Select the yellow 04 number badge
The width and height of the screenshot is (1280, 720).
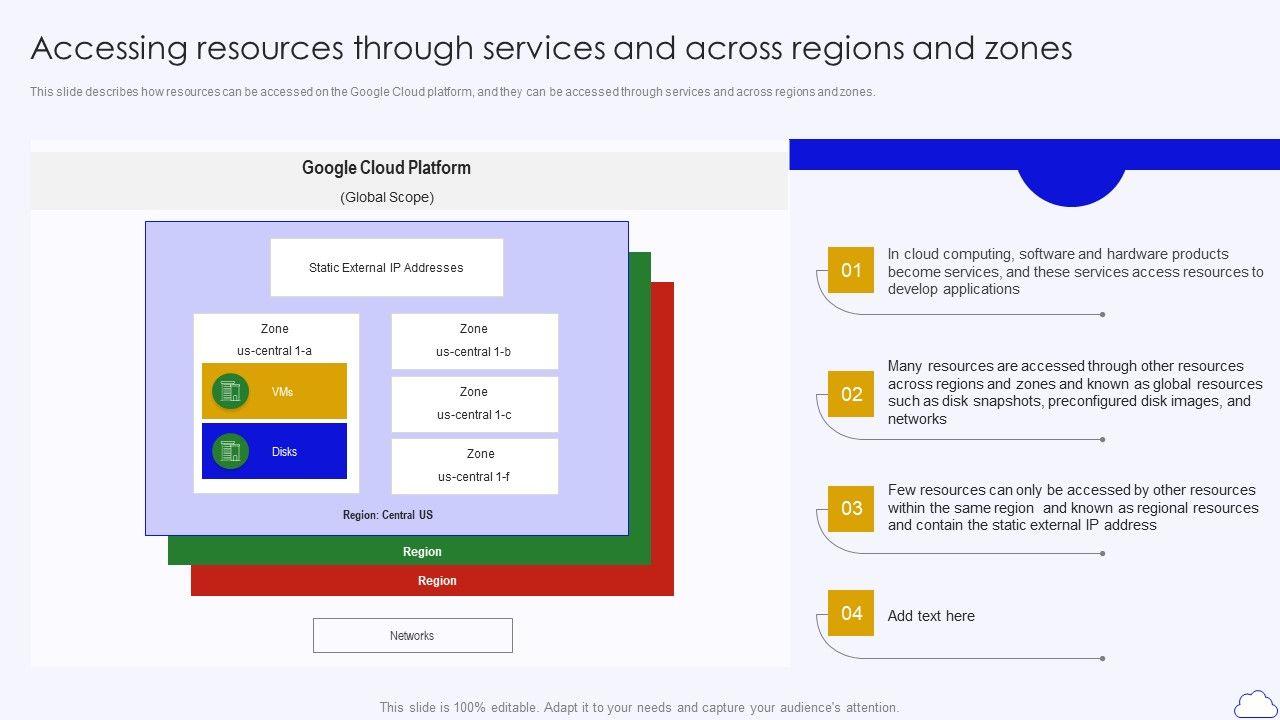coord(851,613)
